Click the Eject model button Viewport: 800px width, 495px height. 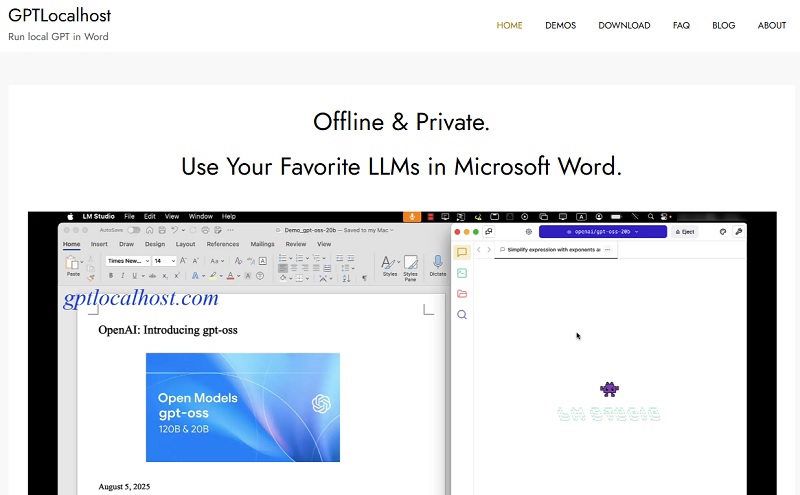pos(685,231)
